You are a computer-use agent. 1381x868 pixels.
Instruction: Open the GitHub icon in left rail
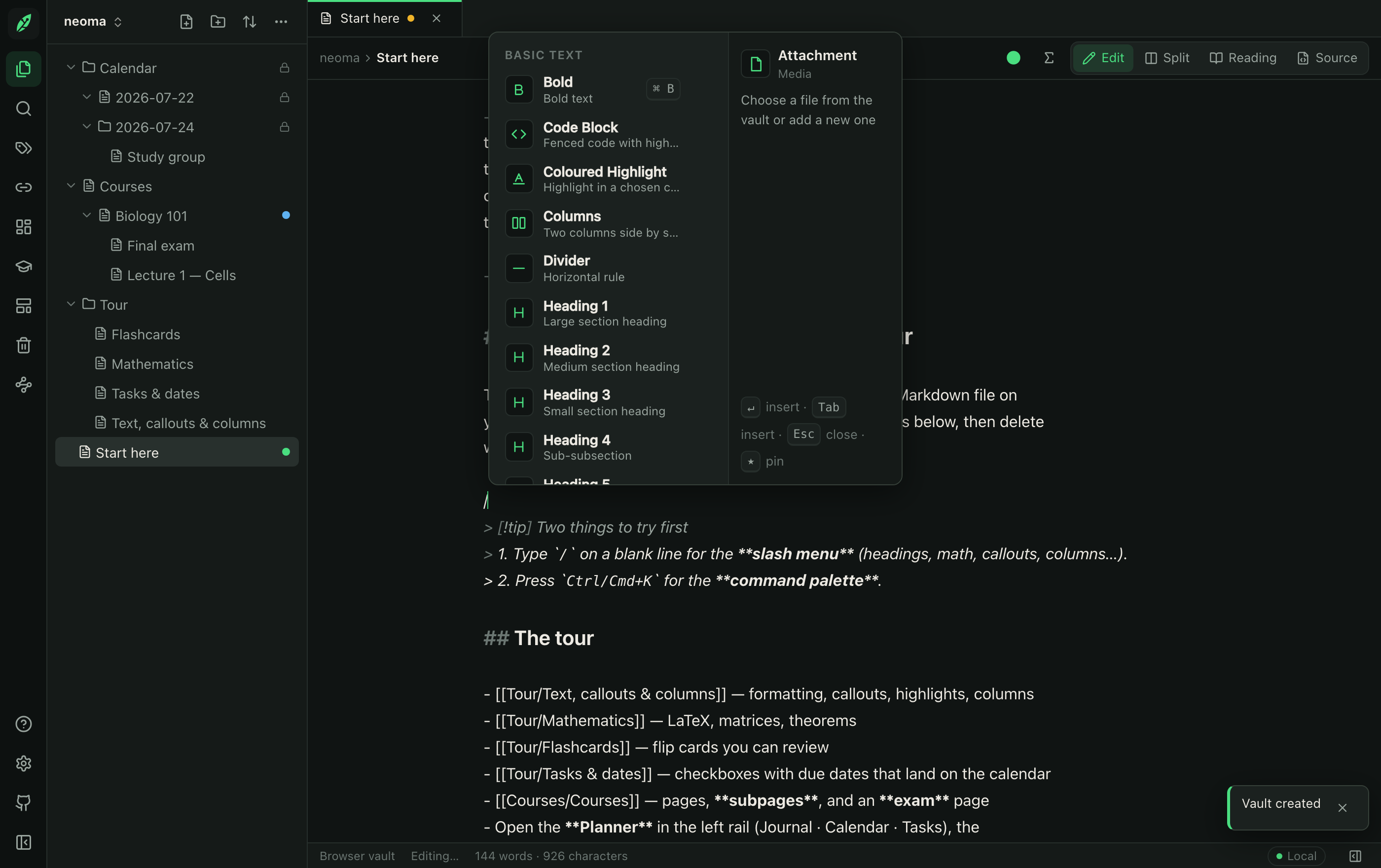(24, 802)
